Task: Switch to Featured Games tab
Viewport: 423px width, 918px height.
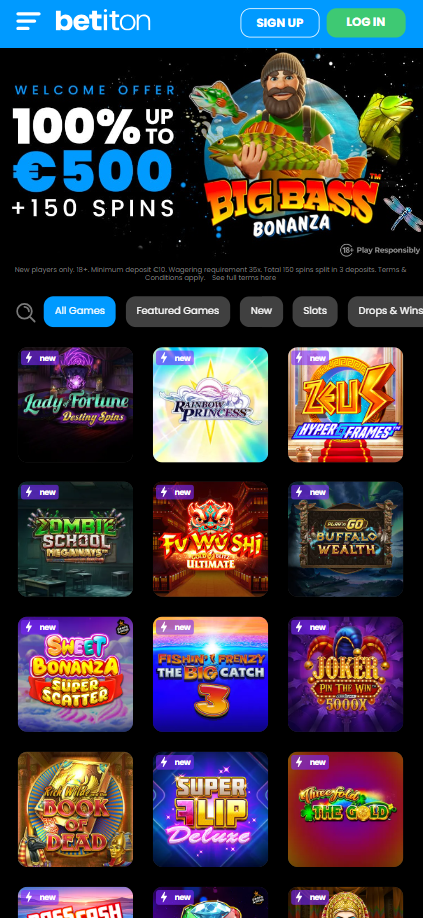Action: [178, 311]
